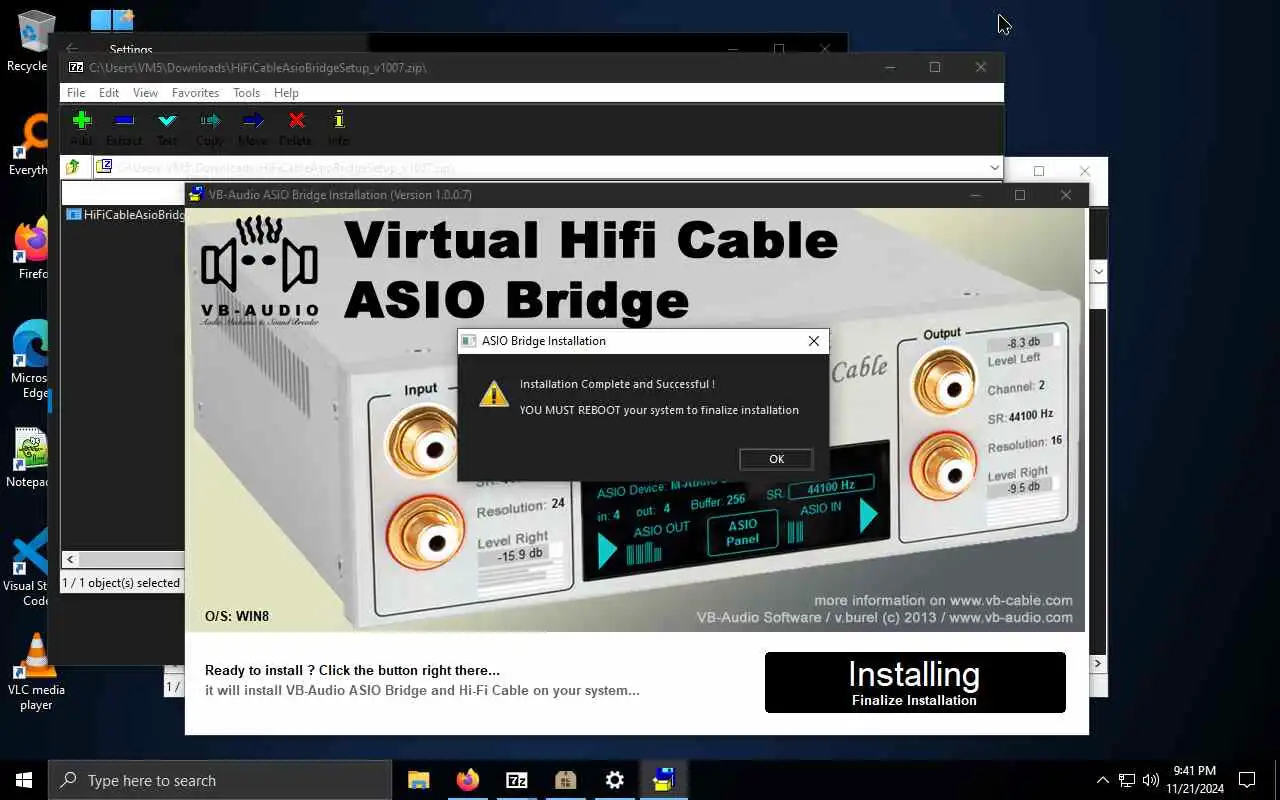Open the File menu in 7-Zip
Image resolution: width=1280 pixels, height=800 pixels.
pyautogui.click(x=76, y=93)
